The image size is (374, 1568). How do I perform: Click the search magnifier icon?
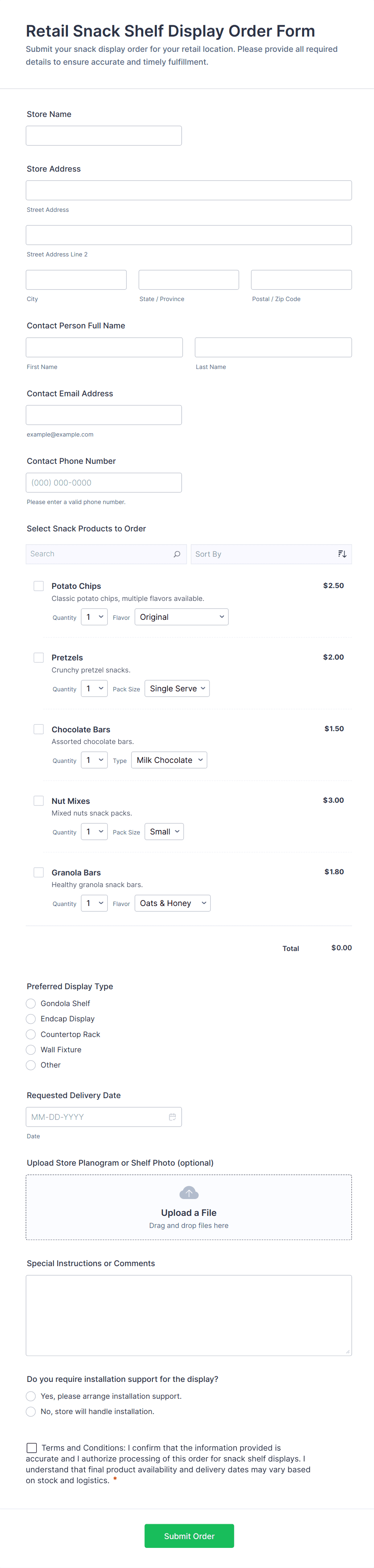click(x=177, y=554)
